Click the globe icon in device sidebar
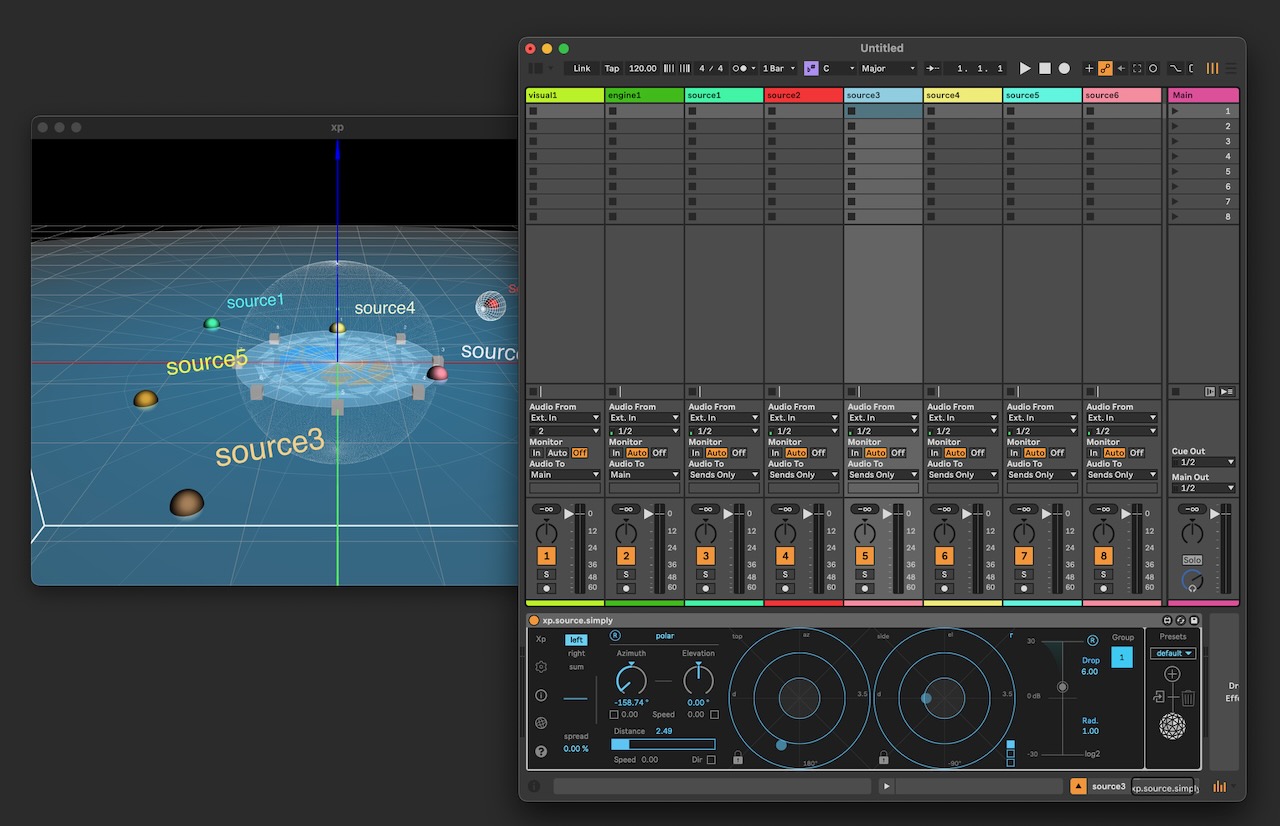The image size is (1280, 826). [541, 723]
